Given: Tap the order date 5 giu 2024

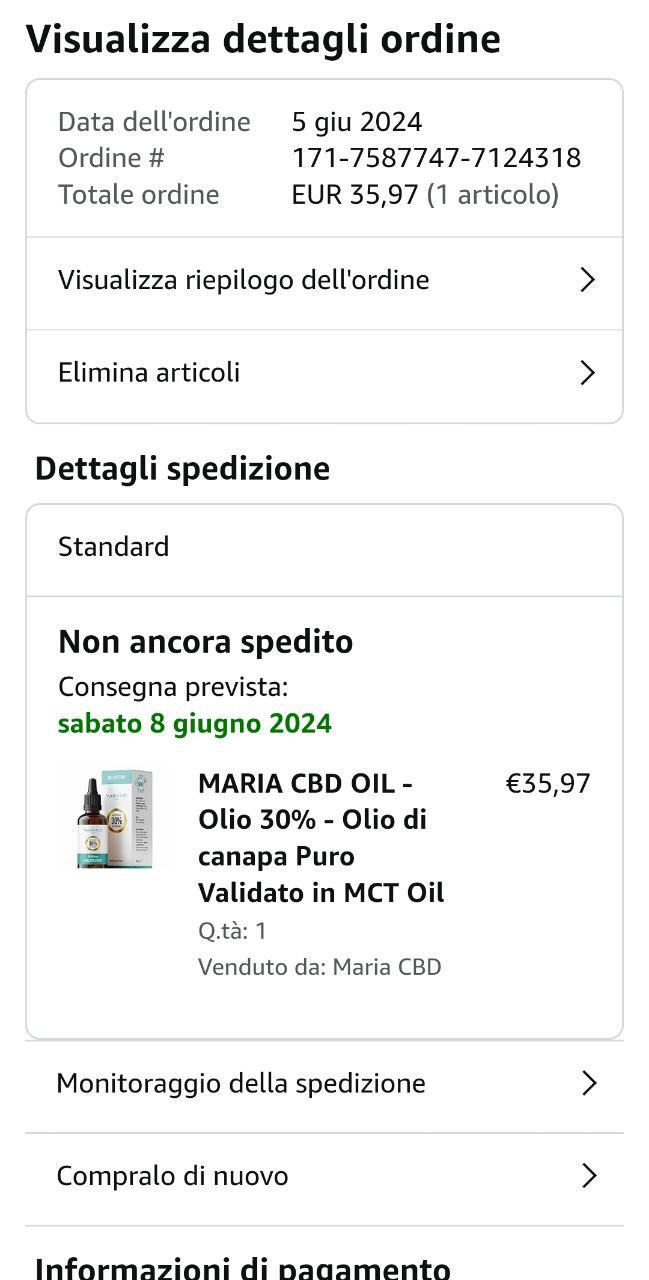Looking at the screenshot, I should tap(357, 122).
